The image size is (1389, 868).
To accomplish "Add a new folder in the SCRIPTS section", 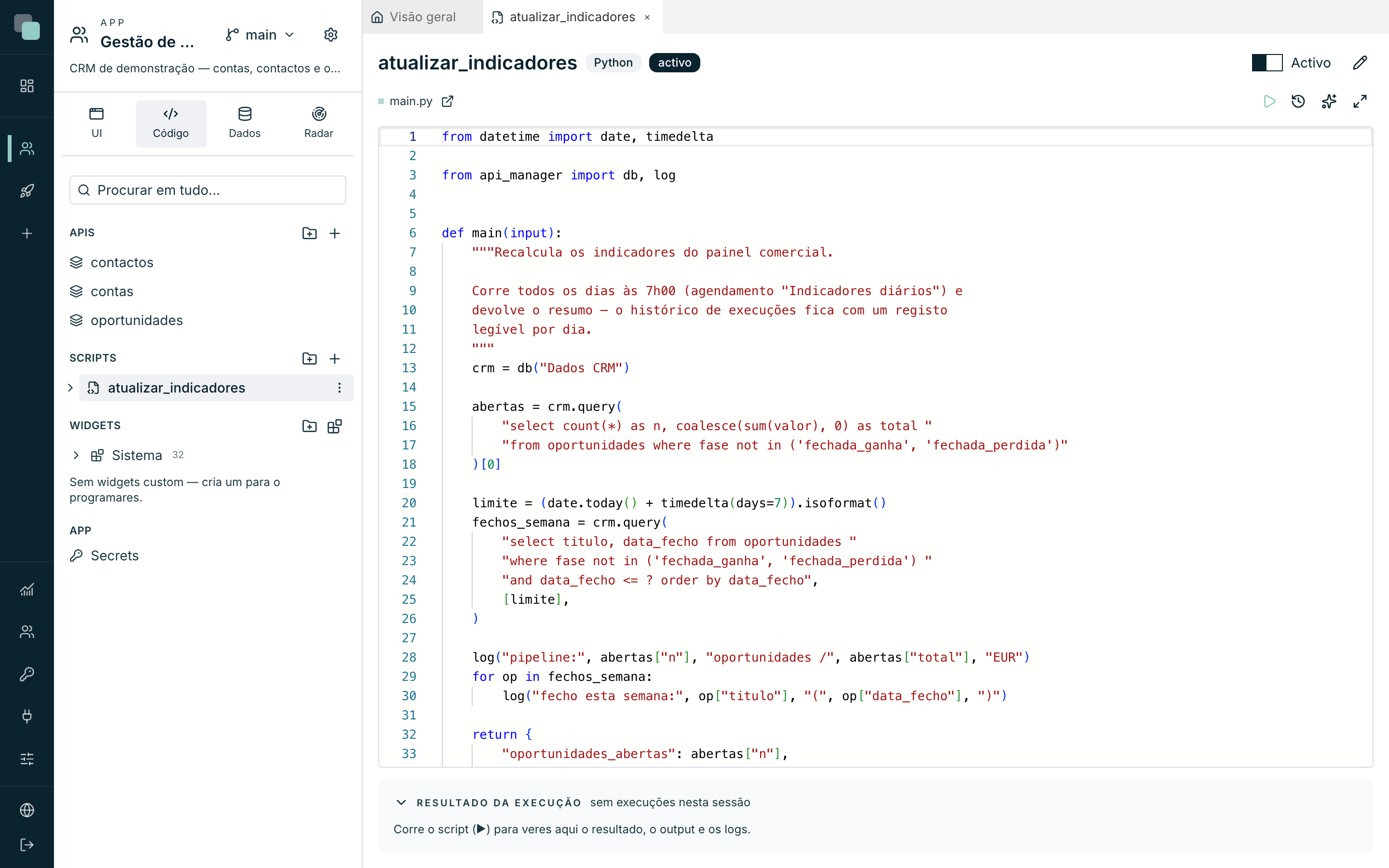I will pos(309,358).
